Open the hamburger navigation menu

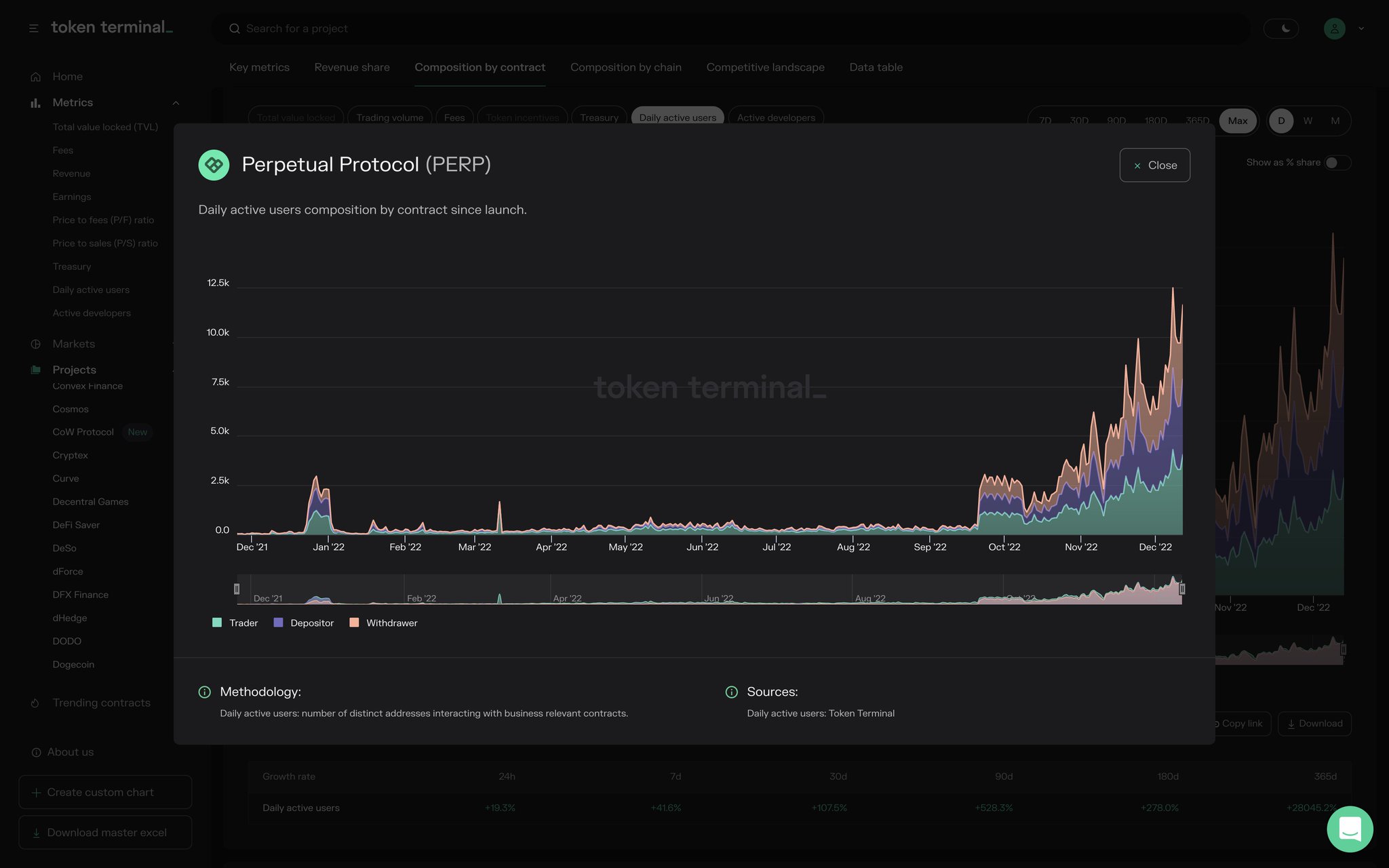pos(33,28)
